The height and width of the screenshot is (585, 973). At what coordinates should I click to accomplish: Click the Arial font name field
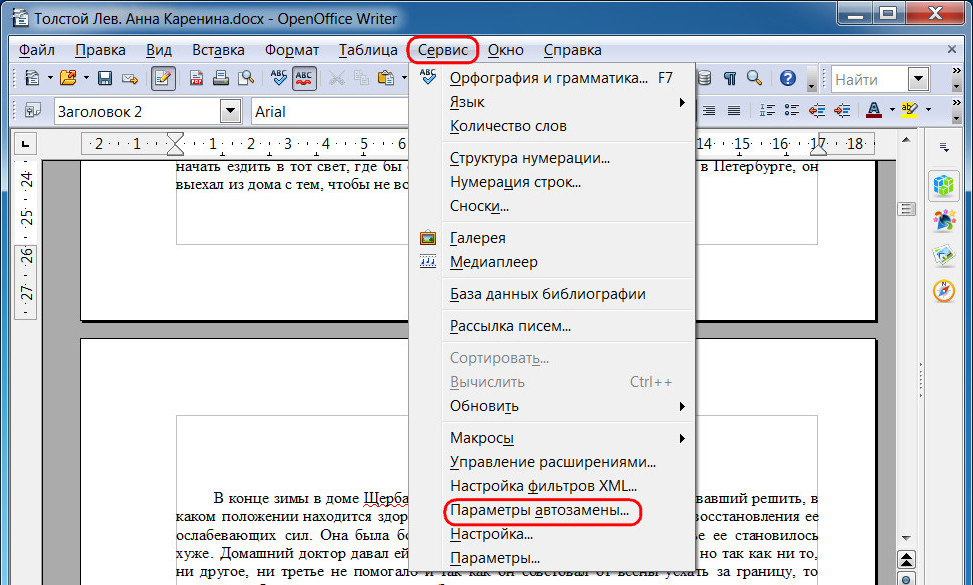click(330, 112)
